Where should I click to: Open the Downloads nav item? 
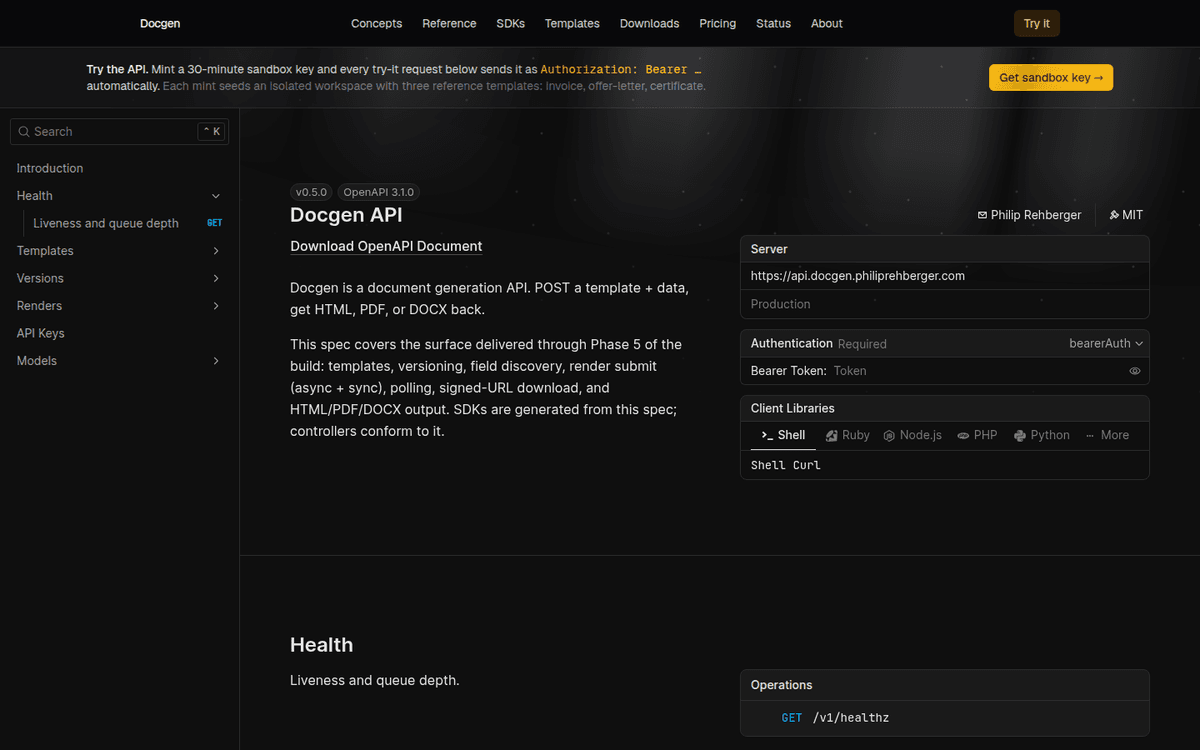coord(649,23)
